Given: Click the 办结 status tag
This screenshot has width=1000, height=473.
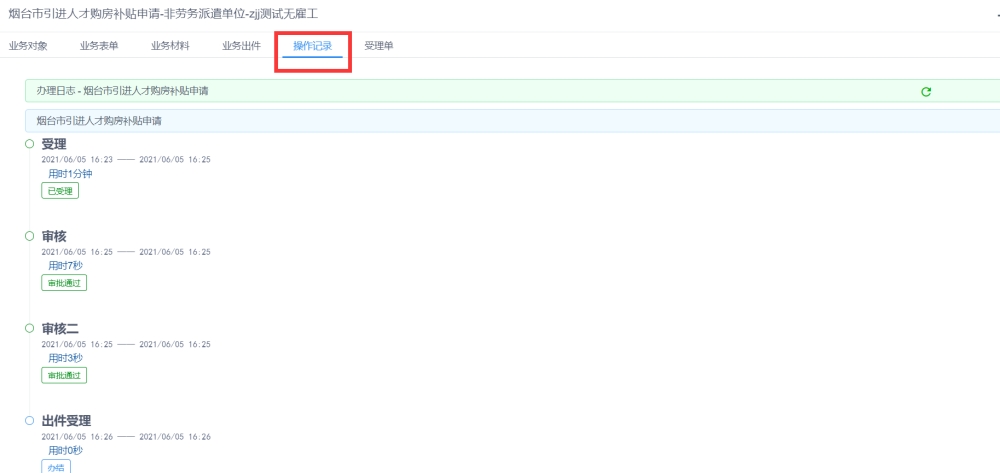Looking at the screenshot, I should tap(56, 467).
